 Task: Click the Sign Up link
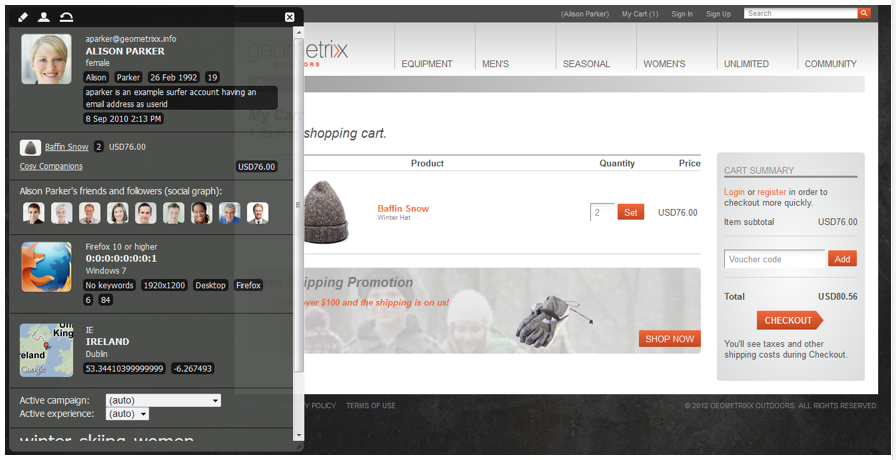point(718,14)
